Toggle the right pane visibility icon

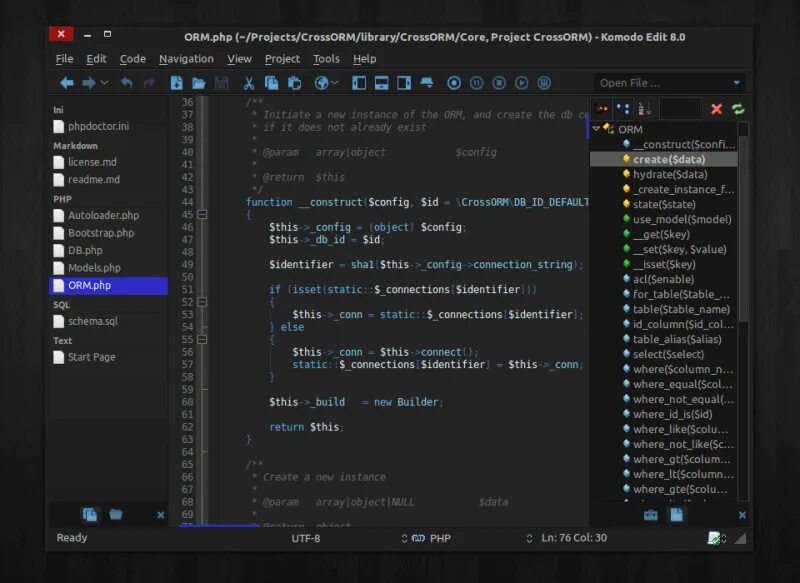point(404,83)
